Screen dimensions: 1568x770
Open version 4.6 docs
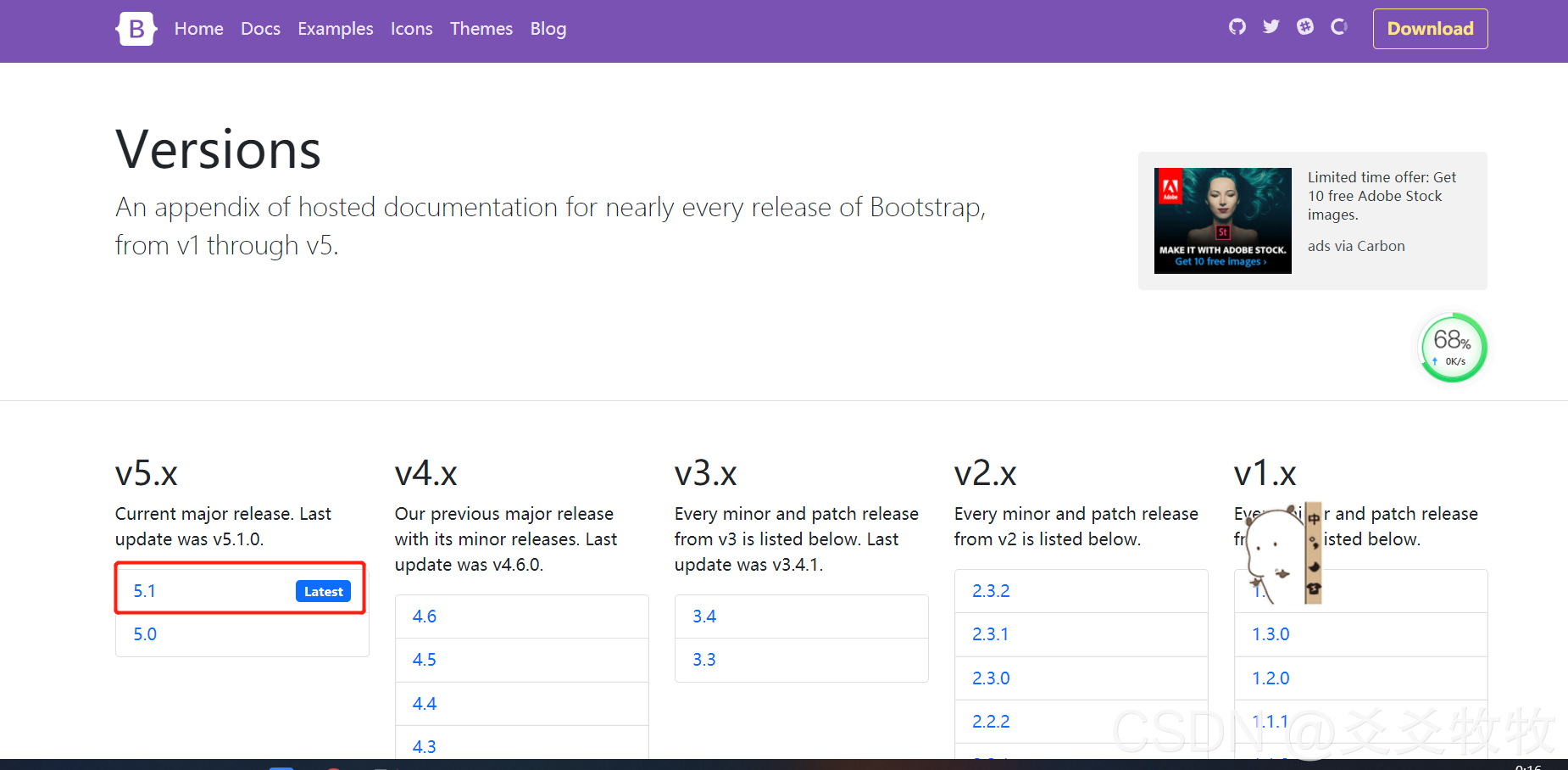(x=521, y=617)
